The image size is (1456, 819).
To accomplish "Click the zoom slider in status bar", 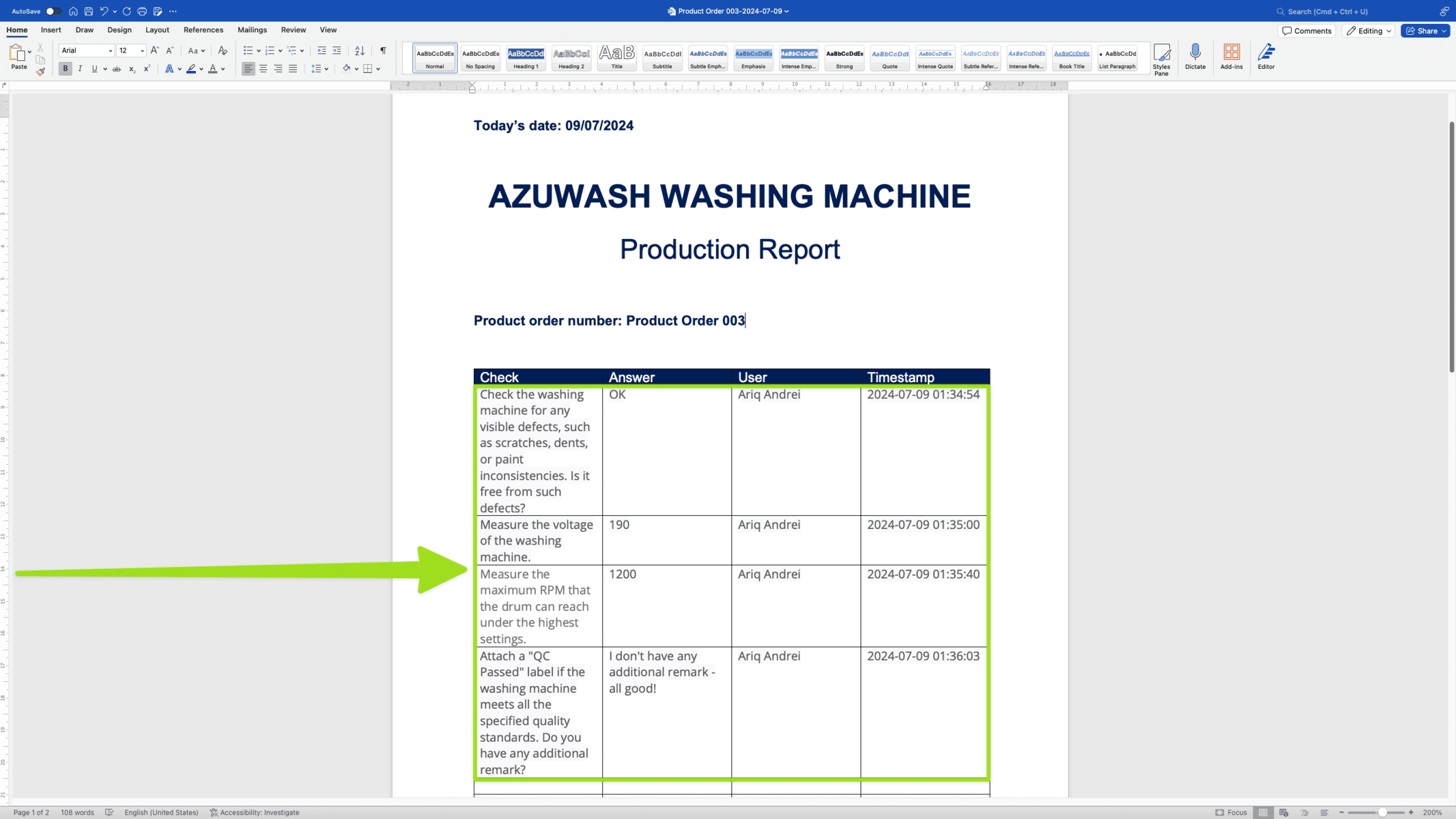I will tap(1382, 812).
